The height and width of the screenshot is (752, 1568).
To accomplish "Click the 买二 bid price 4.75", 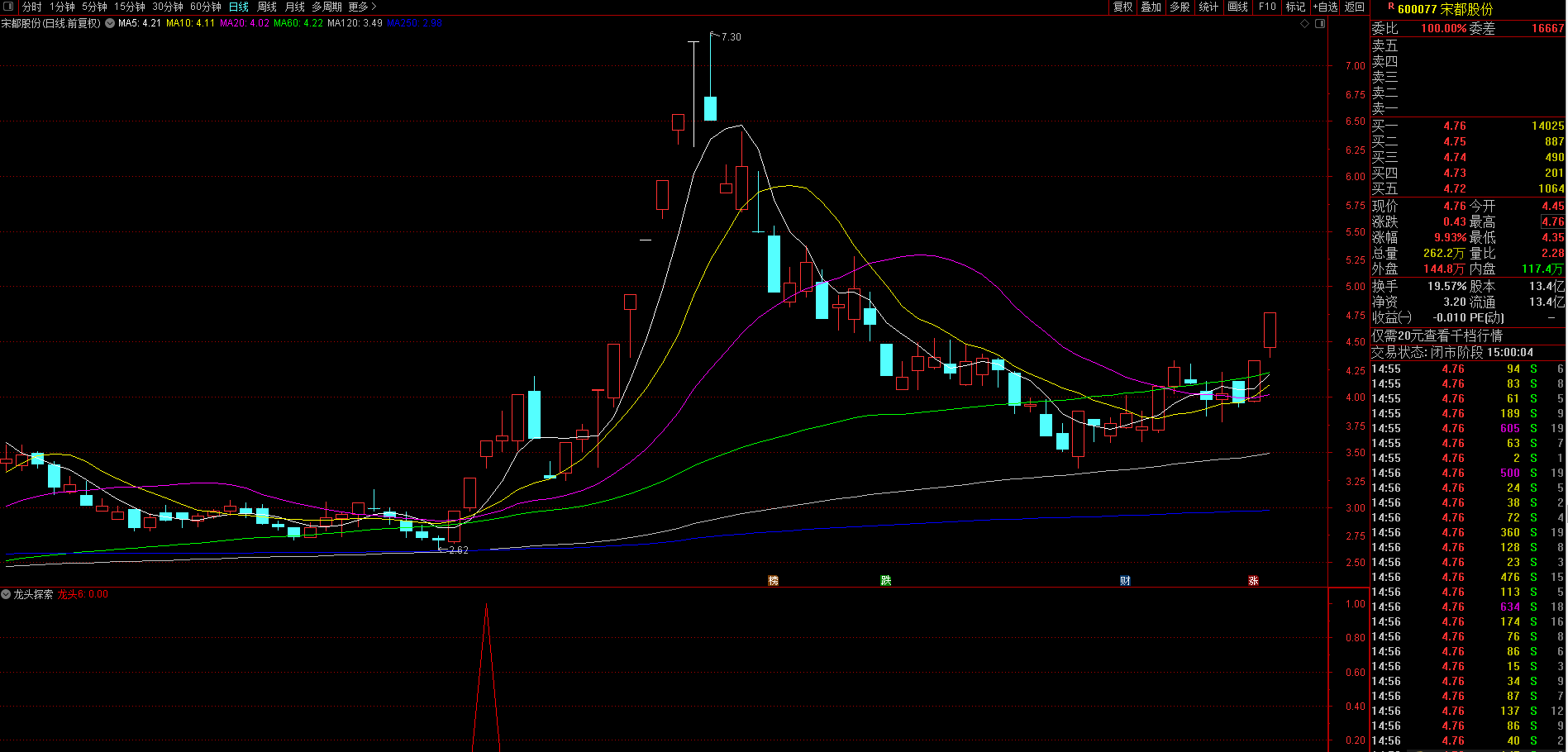I will [x=1455, y=141].
